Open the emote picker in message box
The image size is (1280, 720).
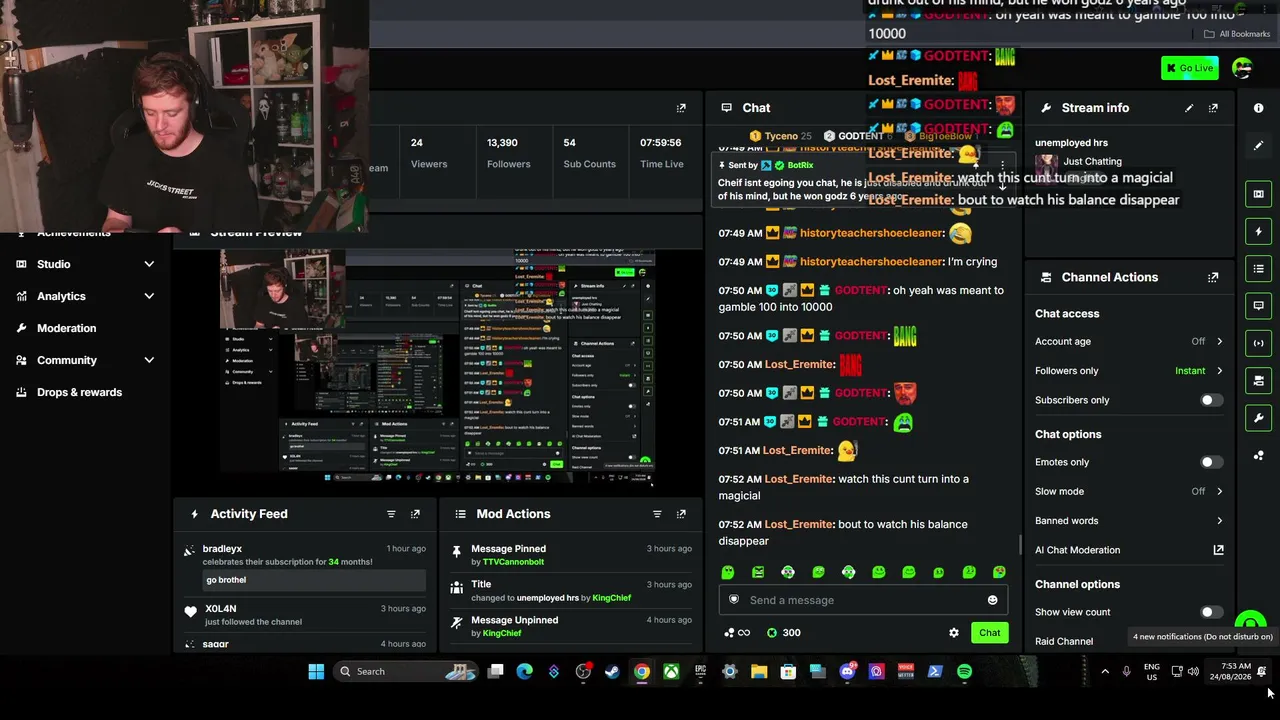(992, 600)
